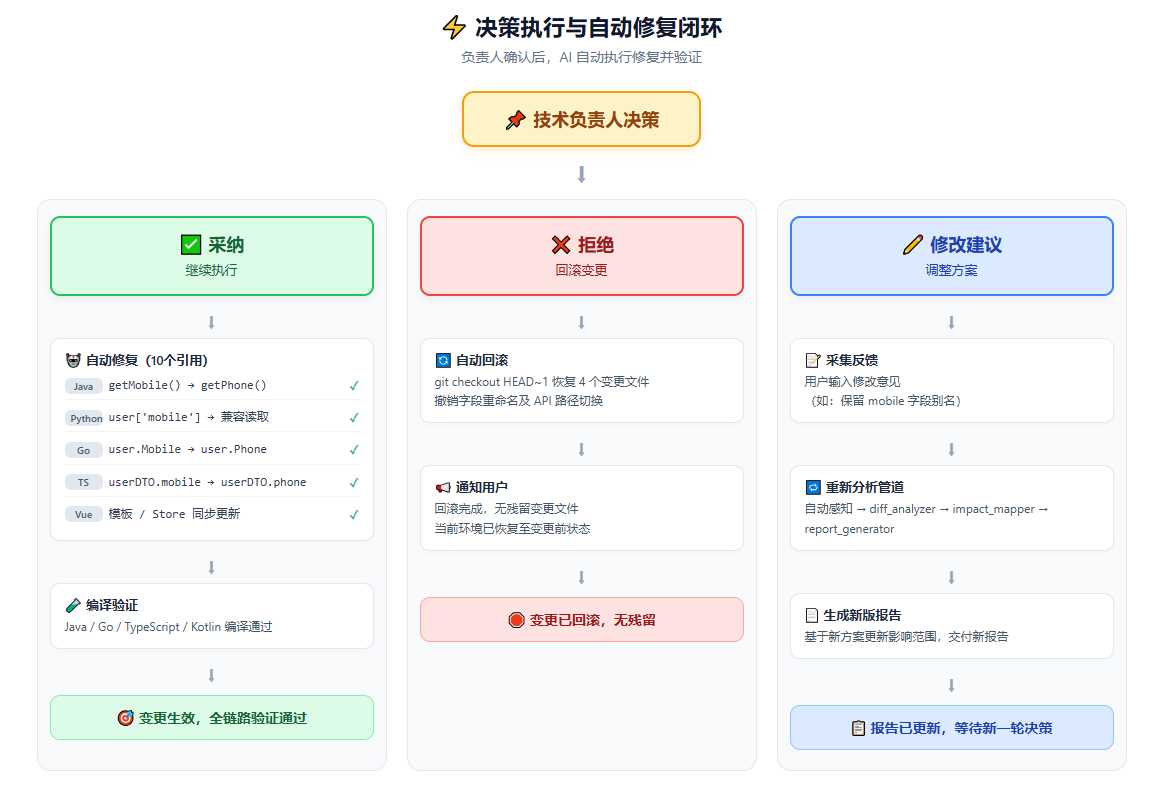Viewport: 1175px width, 786px height.
Task: Click the Go language badge
Action: coord(84,451)
